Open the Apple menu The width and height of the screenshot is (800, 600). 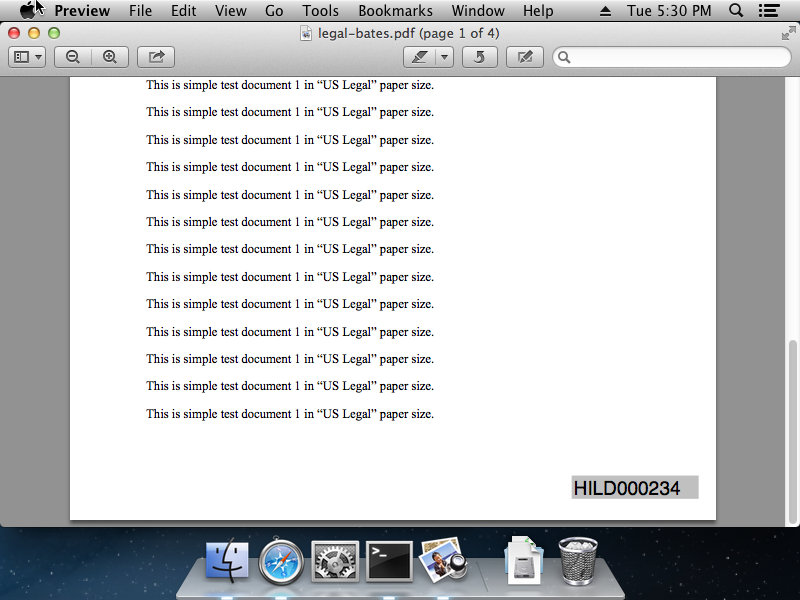click(x=28, y=10)
